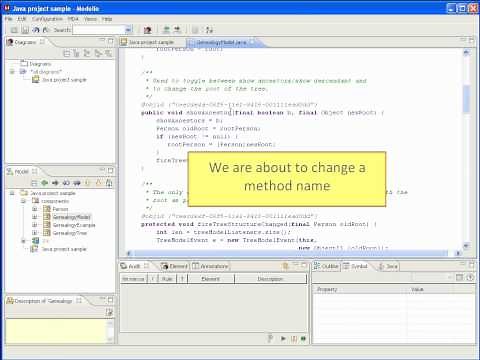Select the Description of Genealogy panel tab

pyautogui.click(x=43, y=301)
